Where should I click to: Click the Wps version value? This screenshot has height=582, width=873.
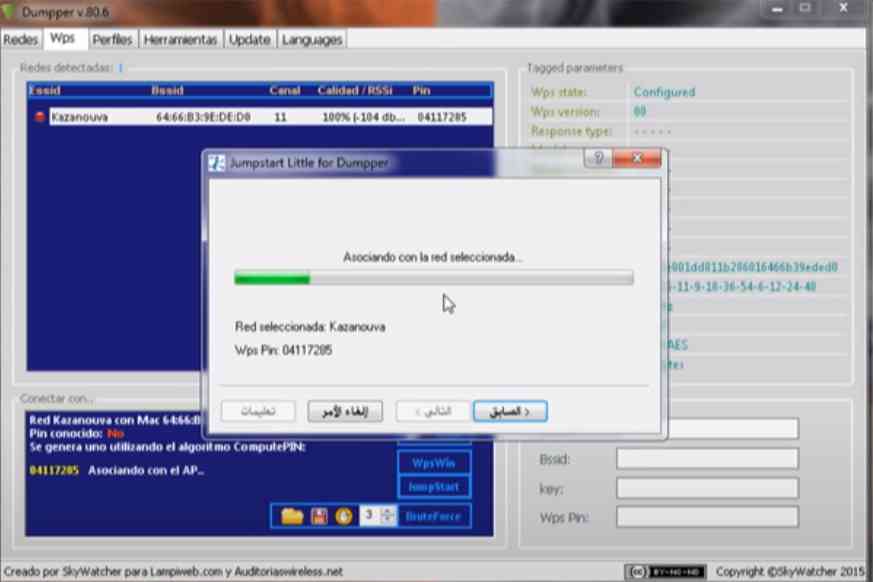pos(640,111)
